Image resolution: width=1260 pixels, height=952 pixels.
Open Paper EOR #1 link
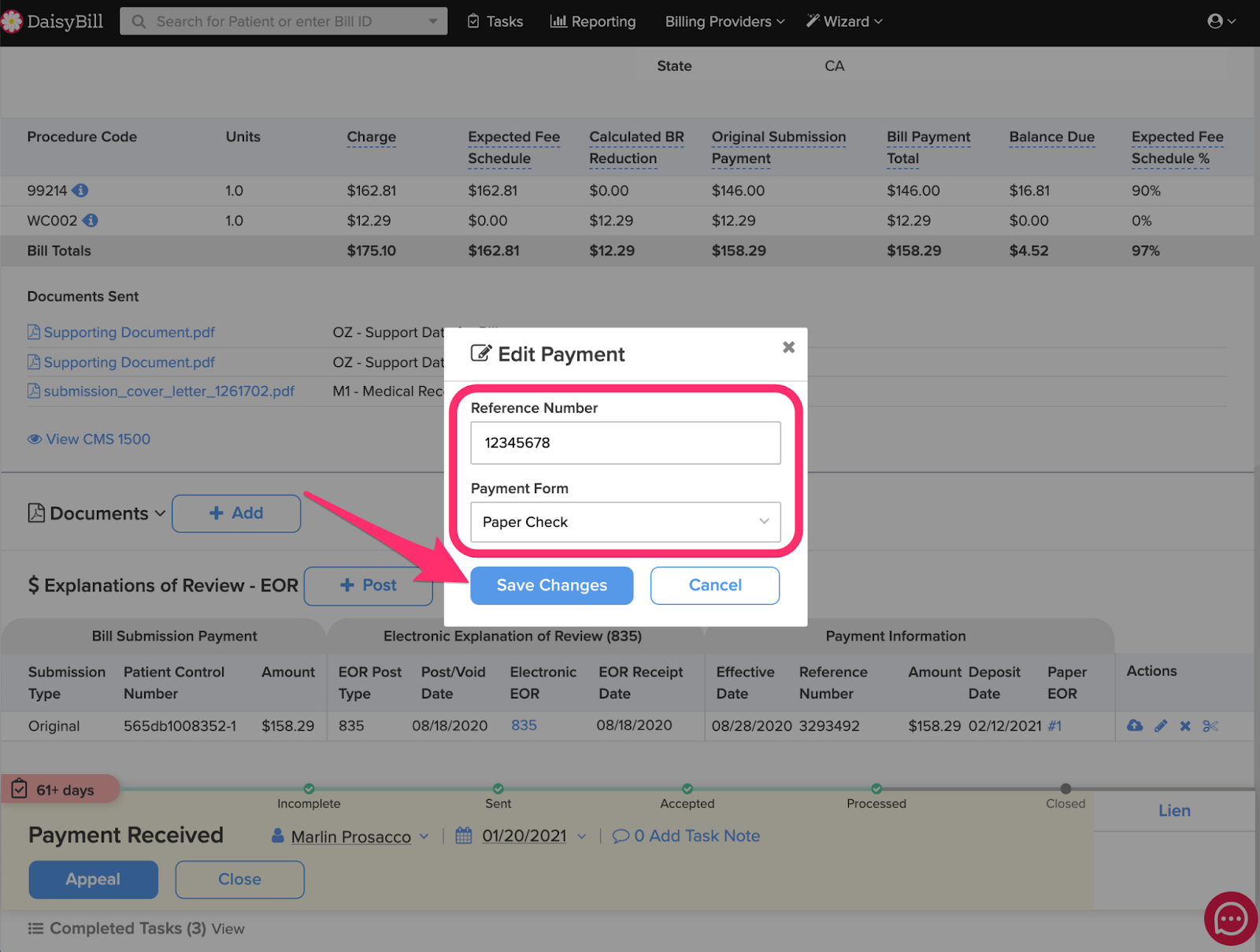tap(1054, 726)
